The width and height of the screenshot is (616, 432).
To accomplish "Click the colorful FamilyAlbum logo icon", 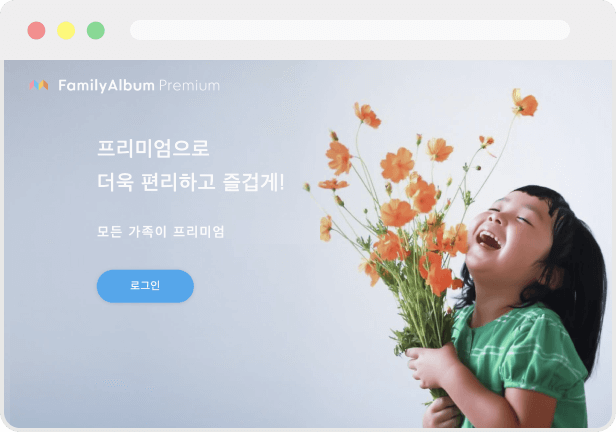I will pos(39,85).
